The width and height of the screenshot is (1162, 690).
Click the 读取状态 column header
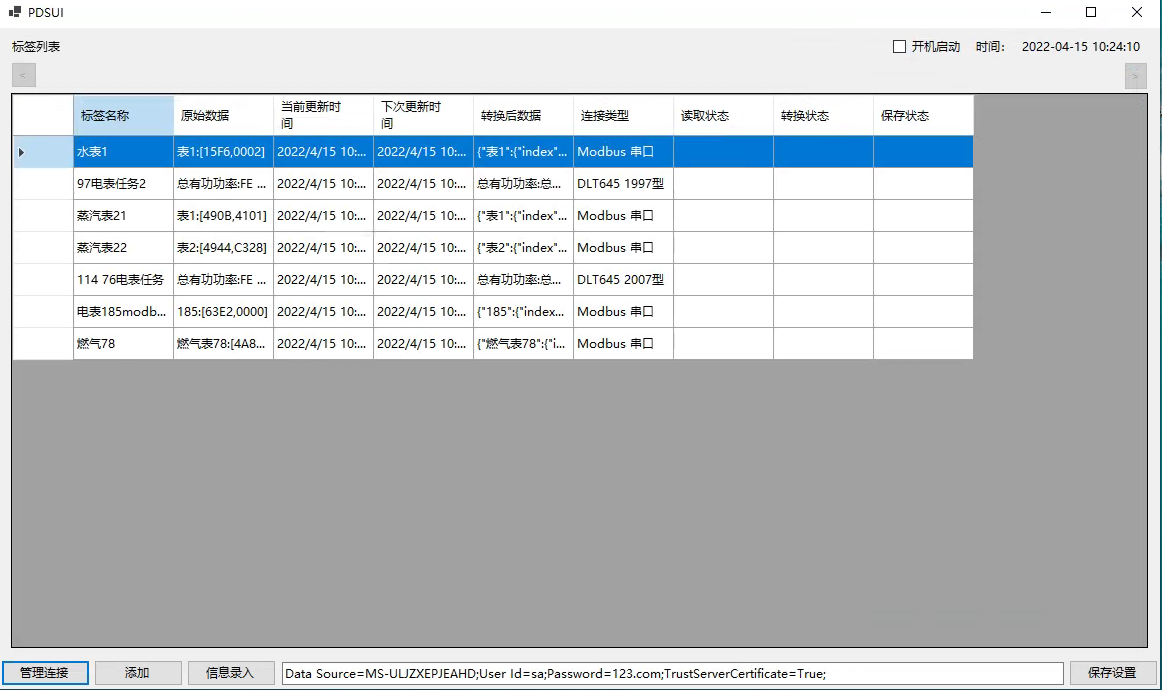click(x=723, y=116)
